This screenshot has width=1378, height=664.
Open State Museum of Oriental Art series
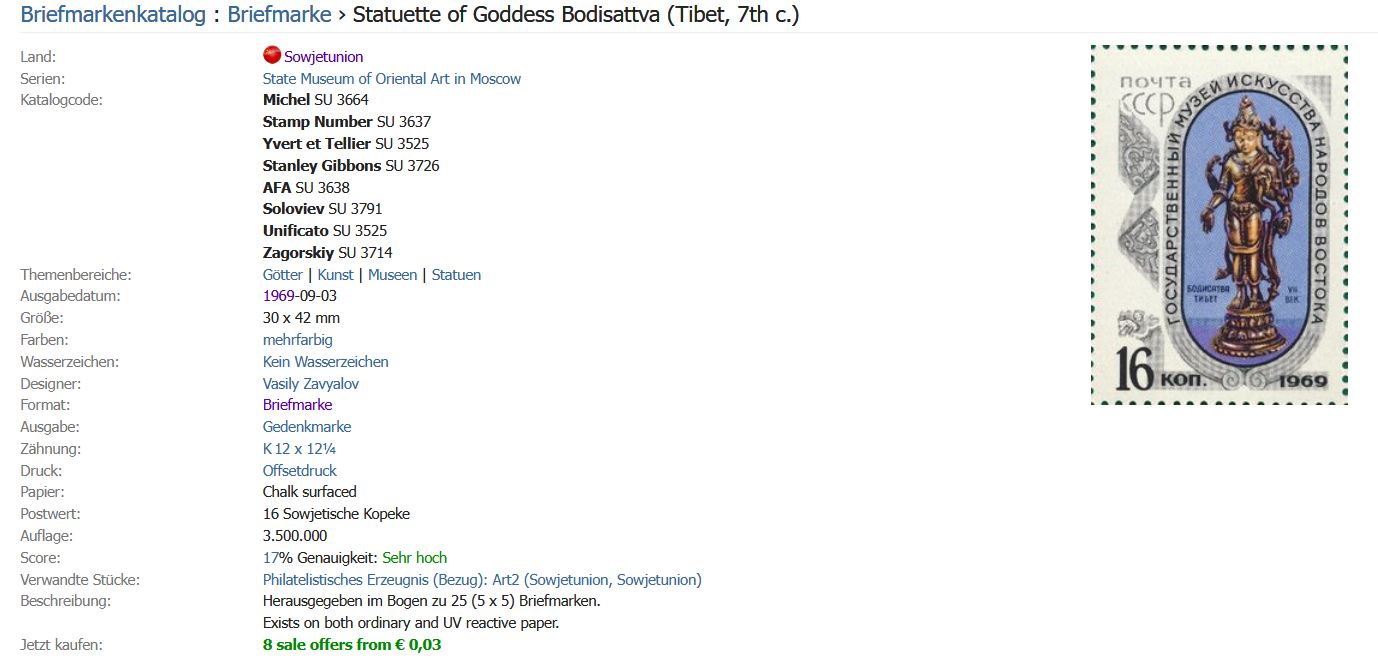tap(391, 79)
